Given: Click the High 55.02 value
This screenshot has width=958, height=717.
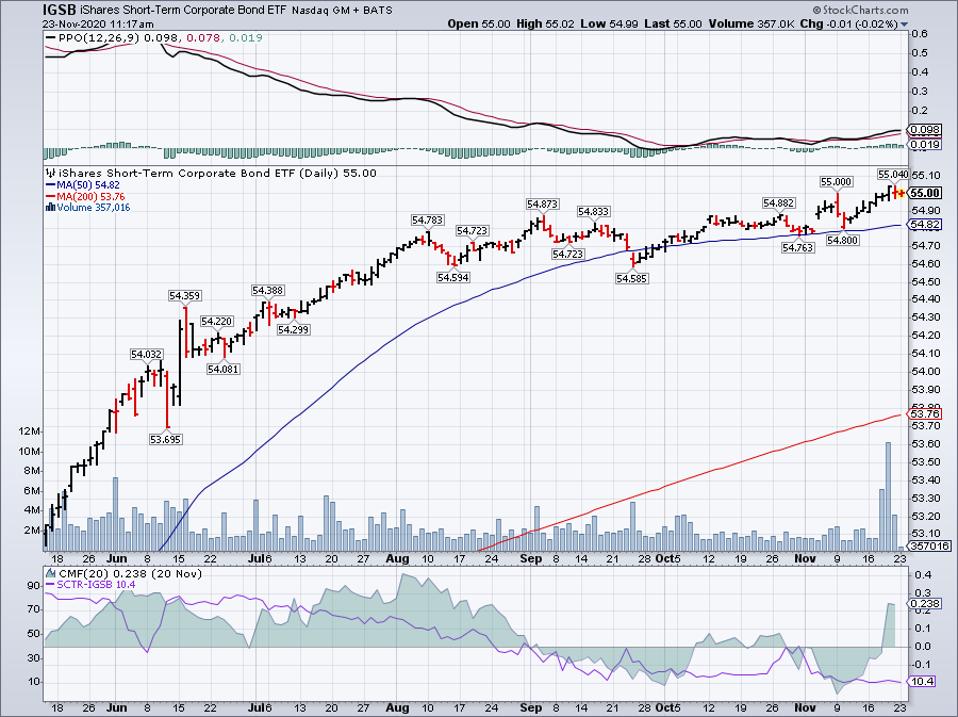Looking at the screenshot, I should click(546, 24).
